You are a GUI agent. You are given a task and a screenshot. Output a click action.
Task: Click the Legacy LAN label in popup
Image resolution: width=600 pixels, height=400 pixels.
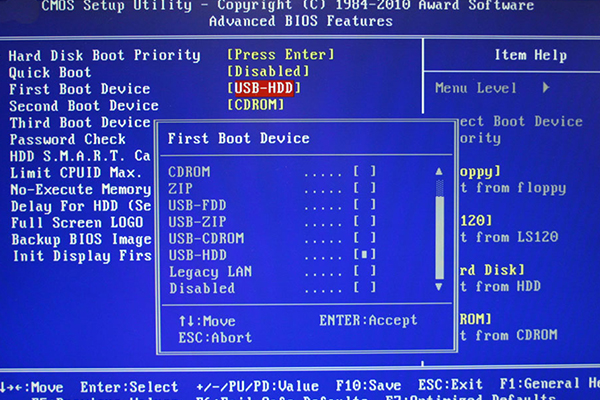(x=210, y=272)
